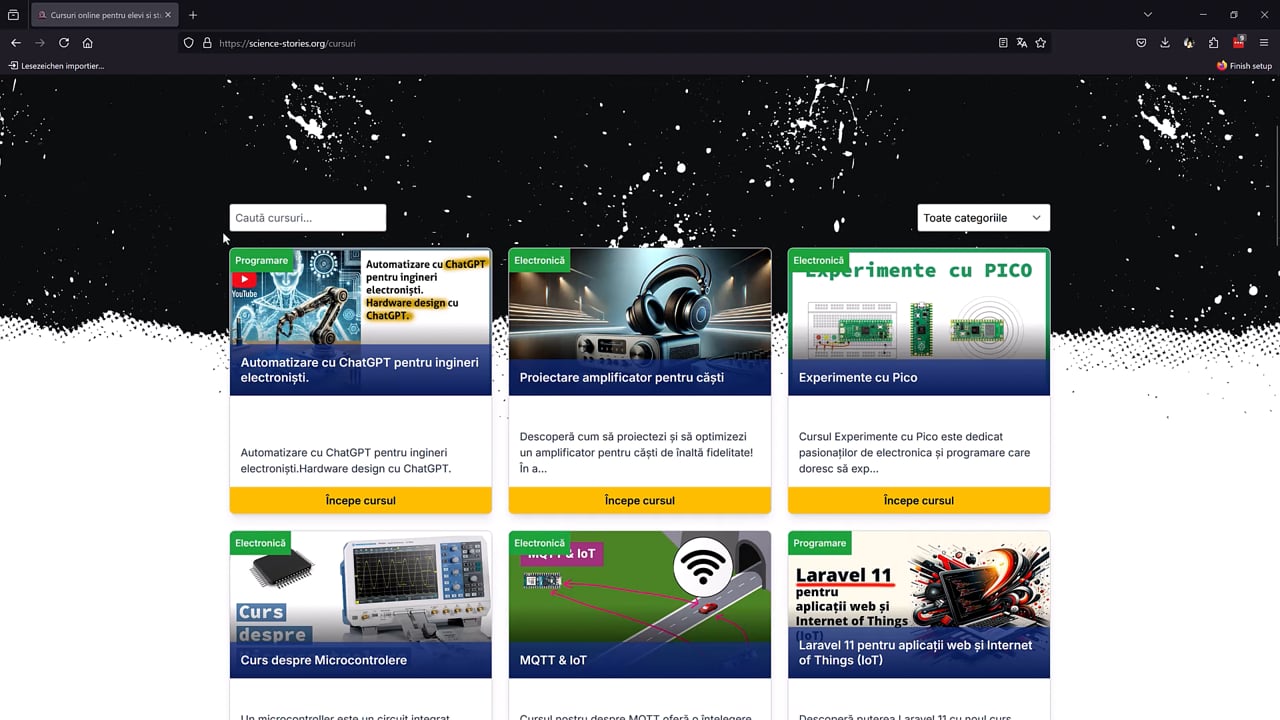1280x720 pixels.
Task: View site security lock information
Action: click(x=207, y=43)
